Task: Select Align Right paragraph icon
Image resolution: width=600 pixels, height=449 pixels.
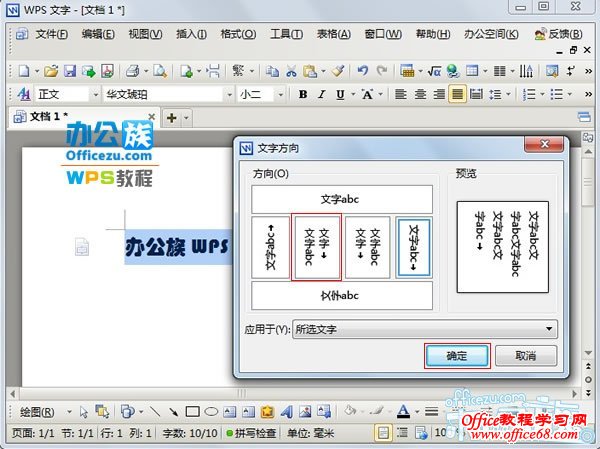Action: [x=439, y=94]
